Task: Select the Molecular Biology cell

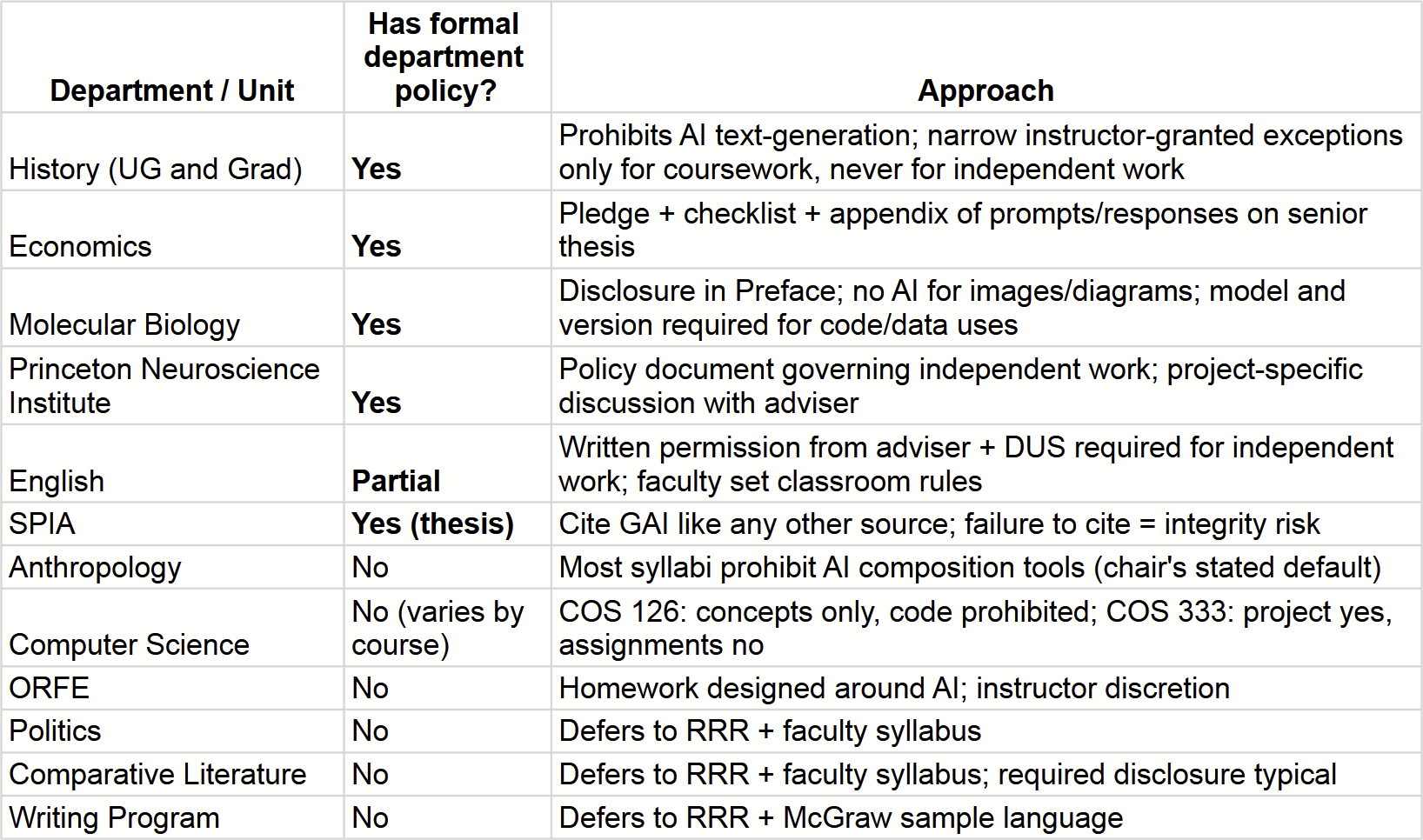Action: (x=172, y=308)
